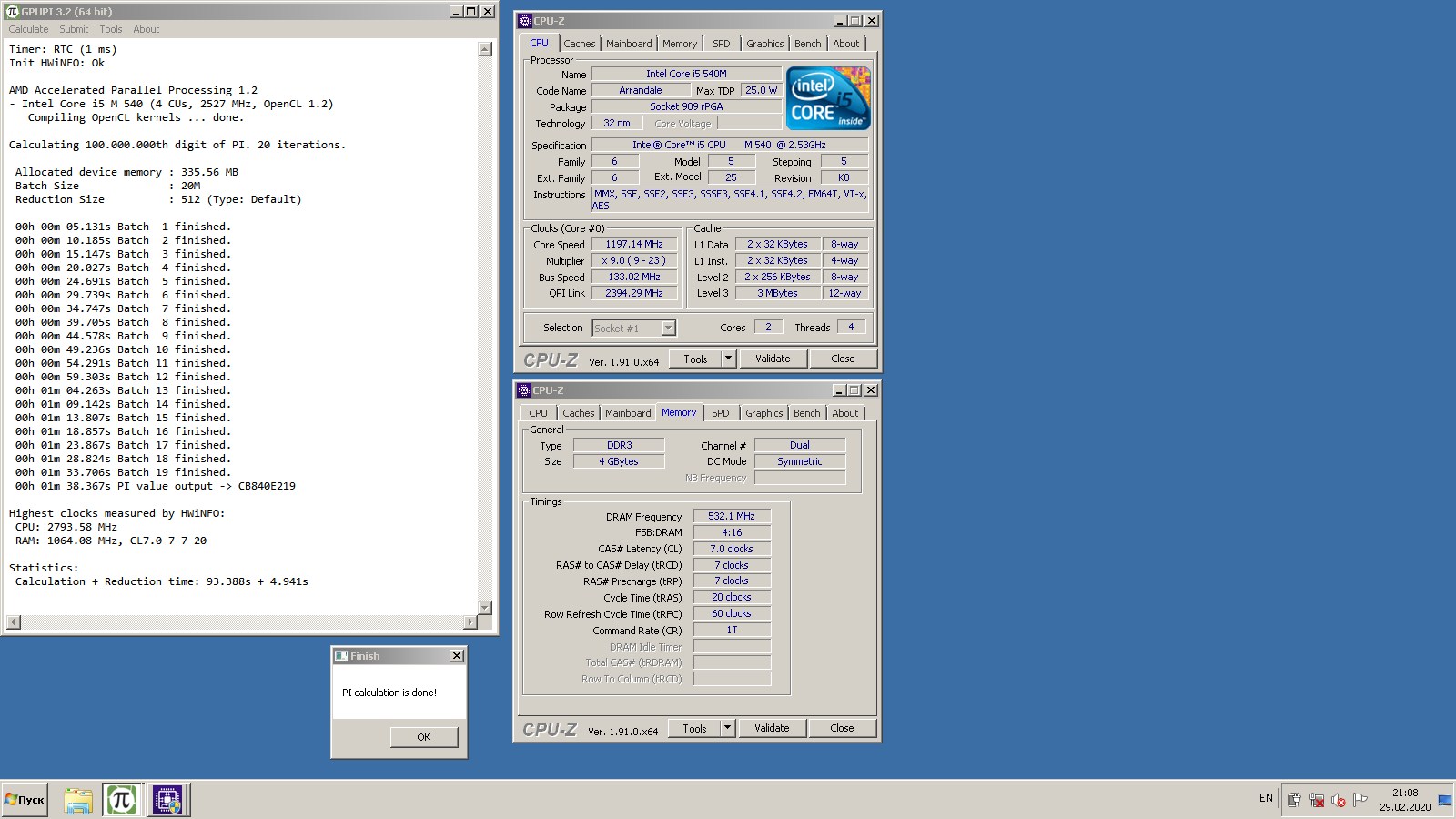This screenshot has height=819, width=1456.
Task: Open the Calculate menu in GPUPI
Action: coord(28,29)
